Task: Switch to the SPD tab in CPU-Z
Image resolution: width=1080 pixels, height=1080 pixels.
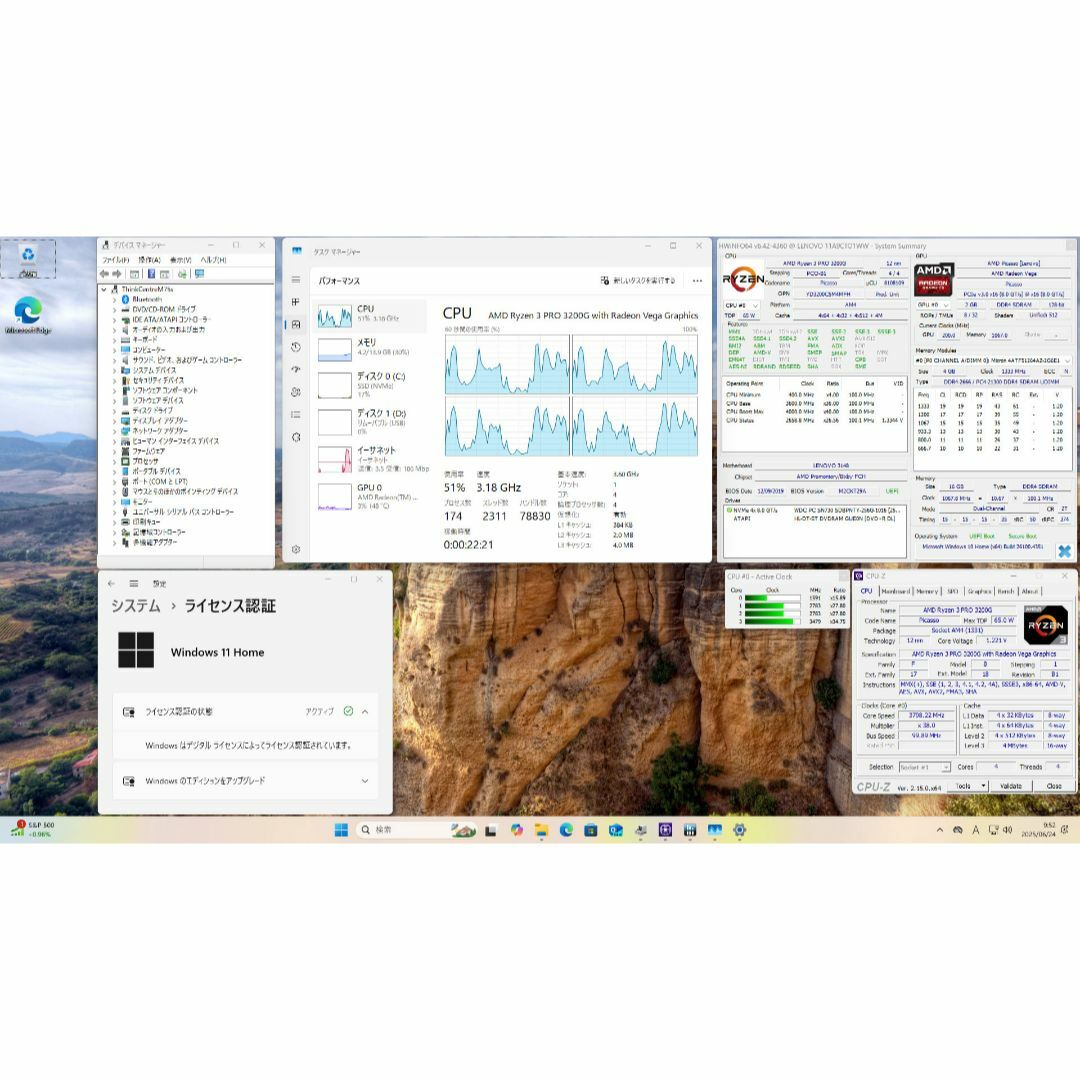Action: (x=953, y=591)
